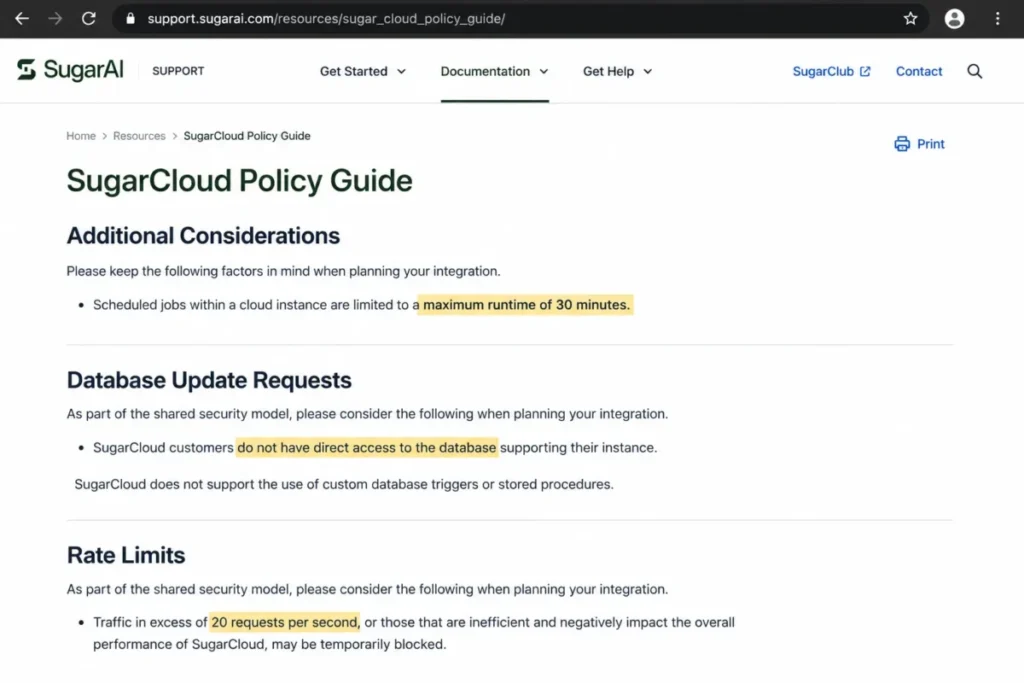Expand the Get Help chevron
This screenshot has height=683, width=1024.
tap(647, 71)
